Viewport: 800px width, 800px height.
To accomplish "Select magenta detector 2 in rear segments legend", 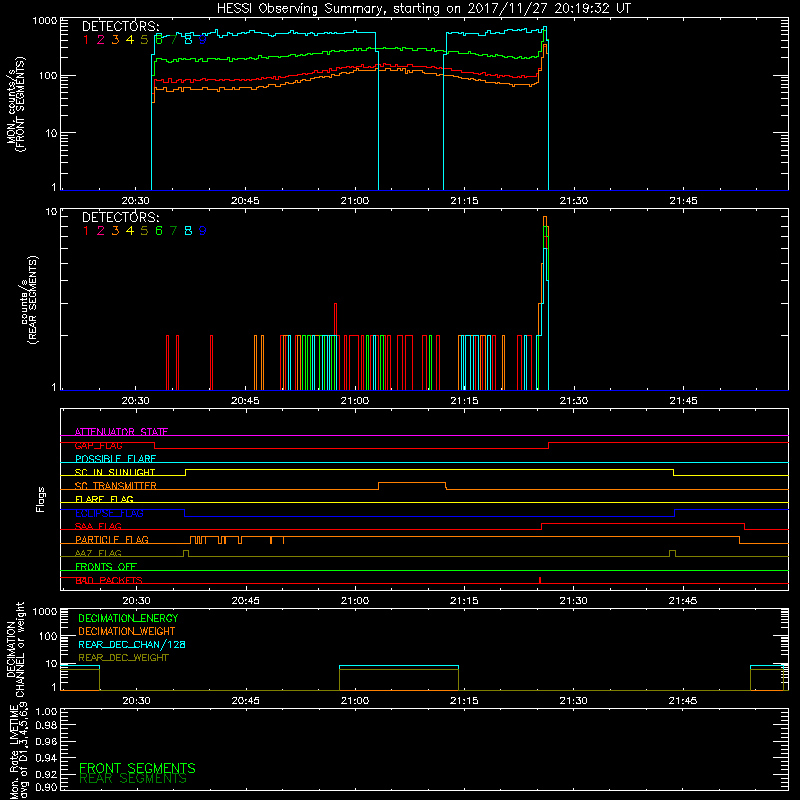I will click(101, 231).
